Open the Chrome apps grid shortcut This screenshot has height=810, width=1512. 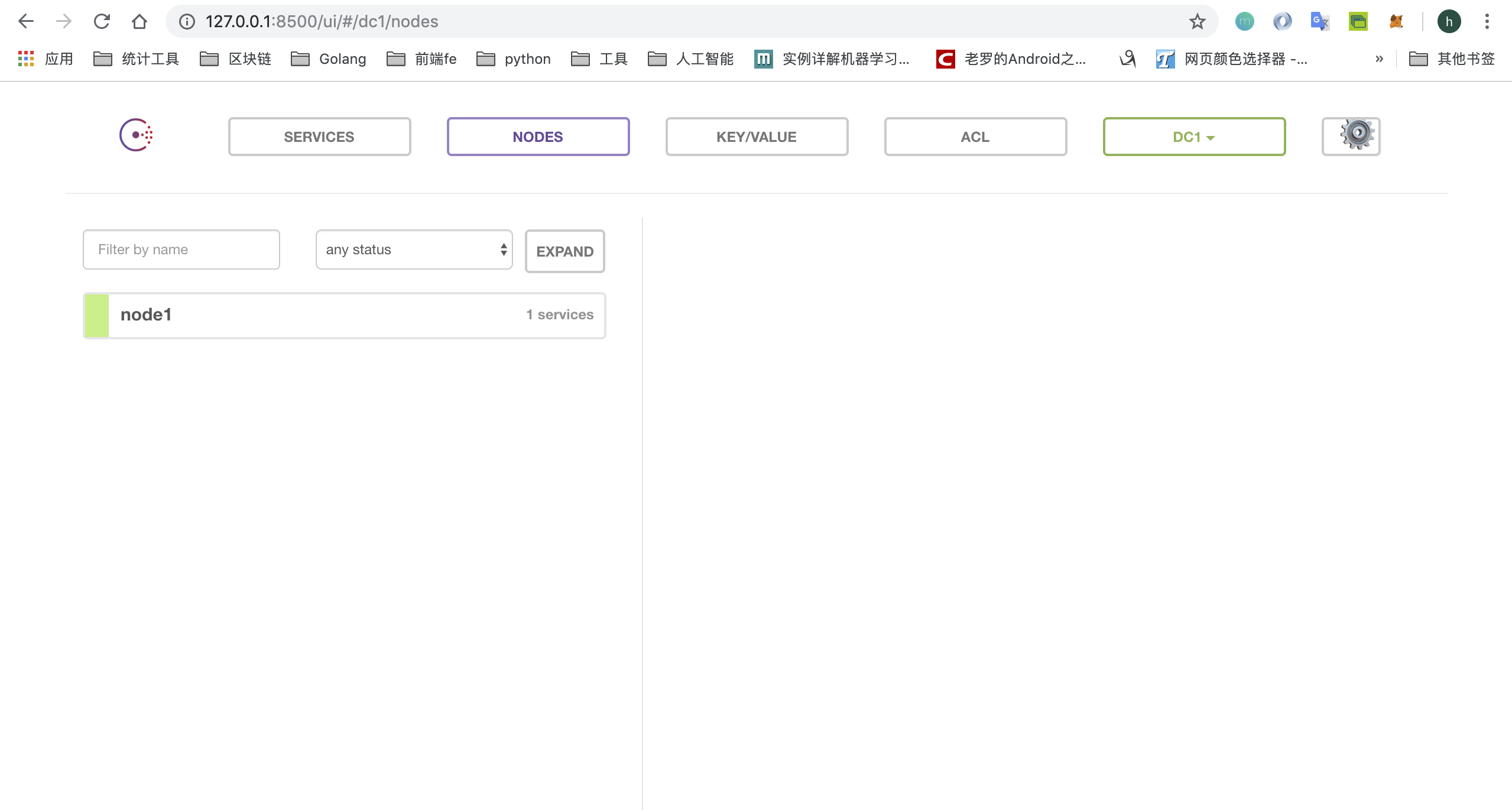coord(26,59)
